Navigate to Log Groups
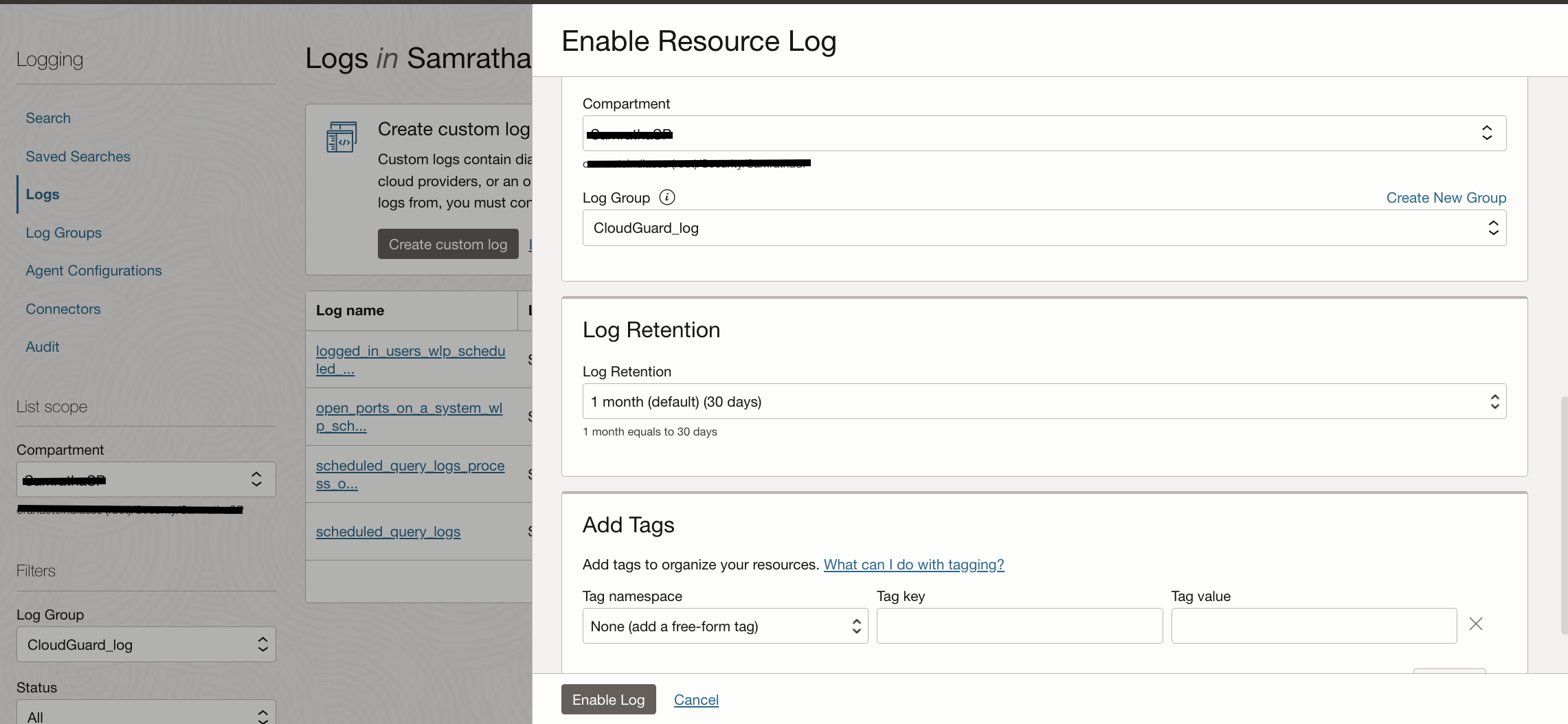Image resolution: width=1568 pixels, height=724 pixels. tap(63, 233)
